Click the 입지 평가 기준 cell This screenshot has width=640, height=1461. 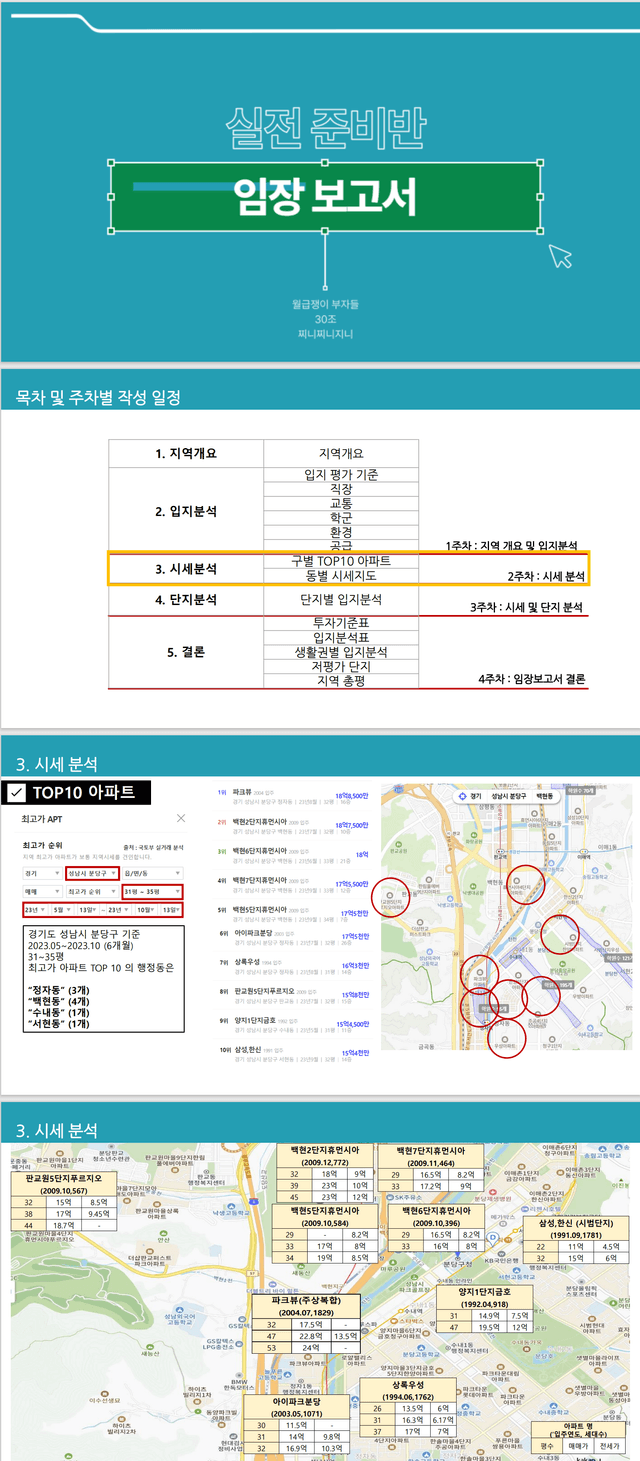tap(341, 474)
